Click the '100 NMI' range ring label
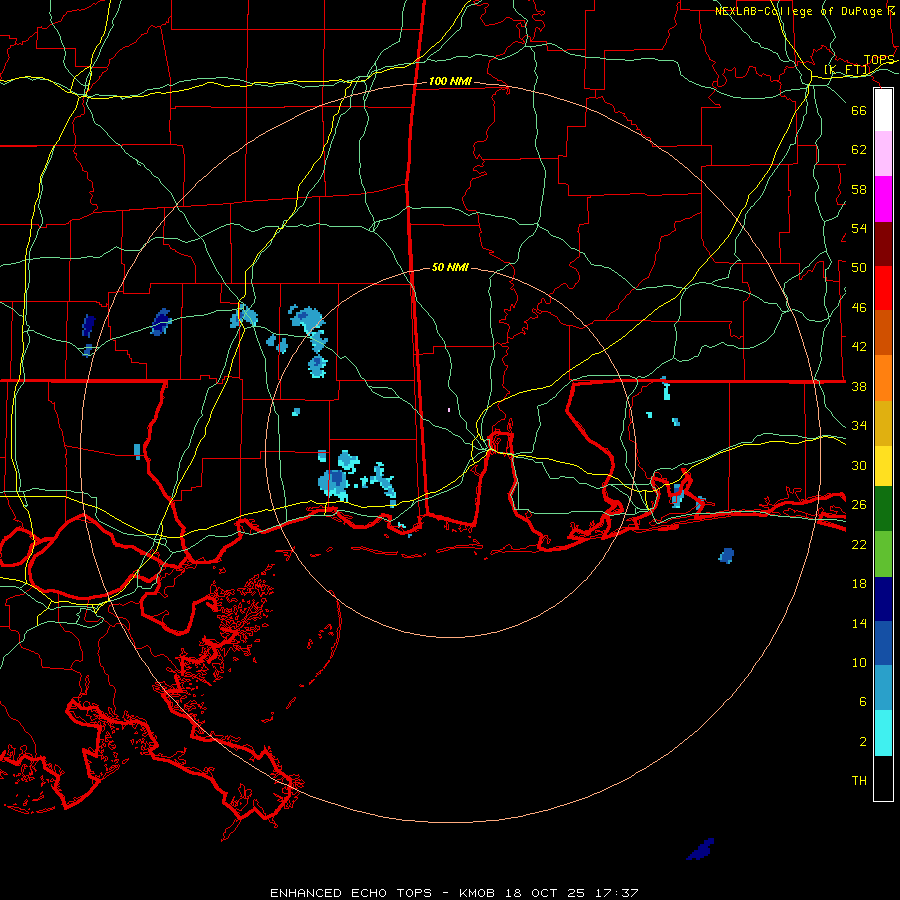The image size is (900, 900). (450, 82)
